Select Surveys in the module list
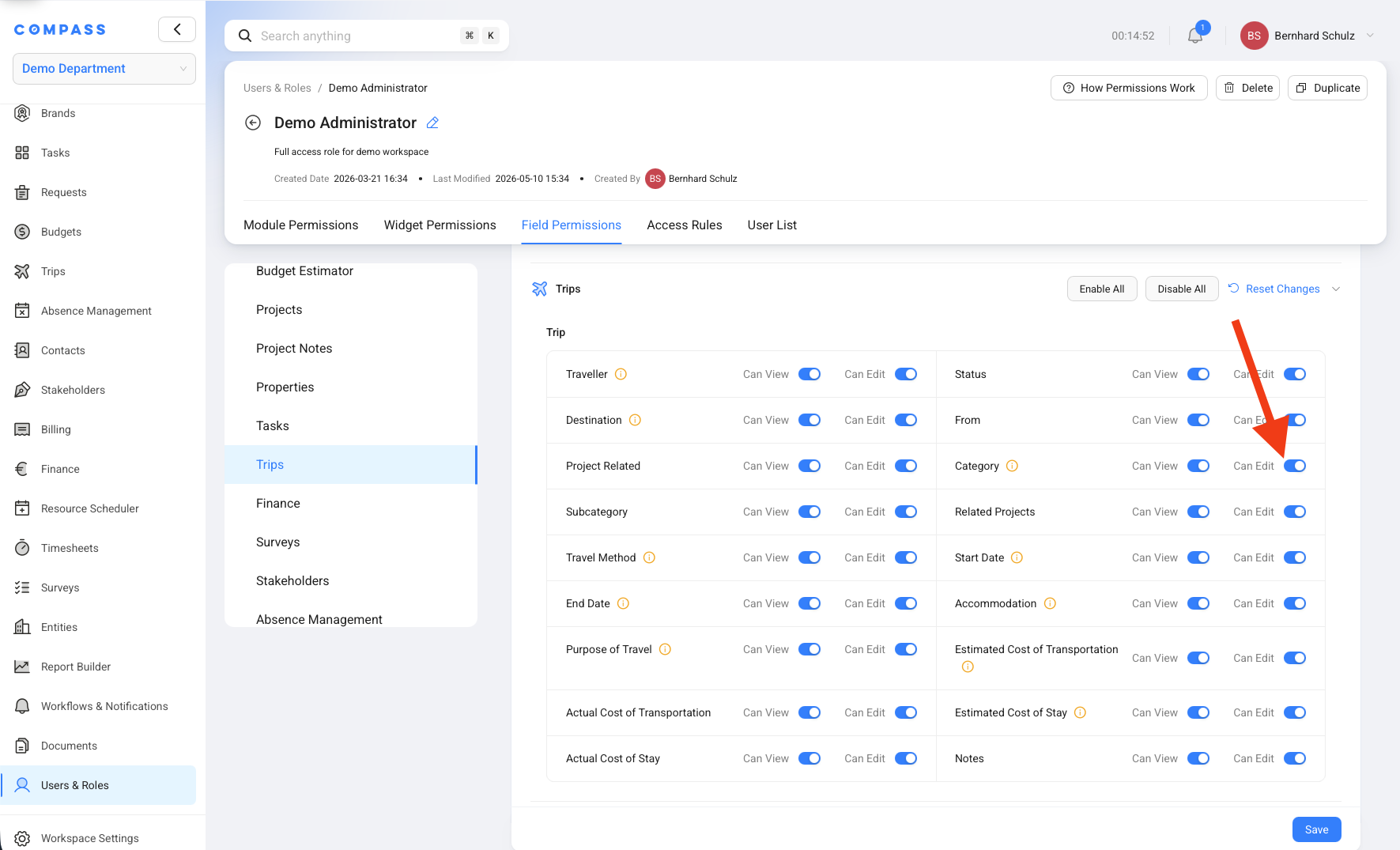The image size is (1400, 850). [351, 542]
